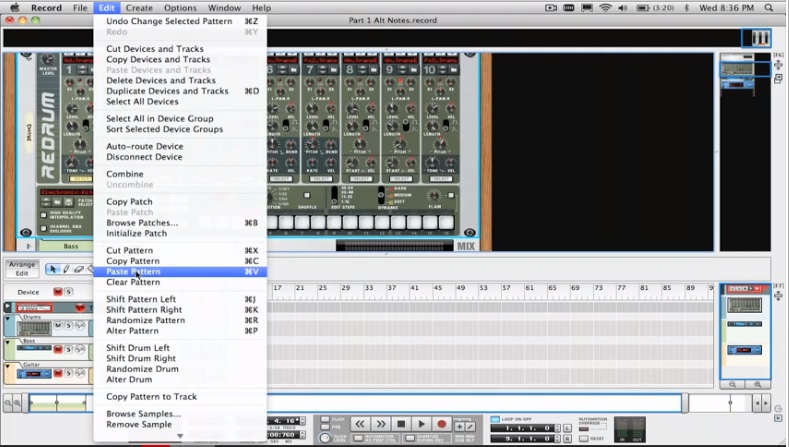Click the Play button in transport
This screenshot has height=447, width=789.
(422, 425)
